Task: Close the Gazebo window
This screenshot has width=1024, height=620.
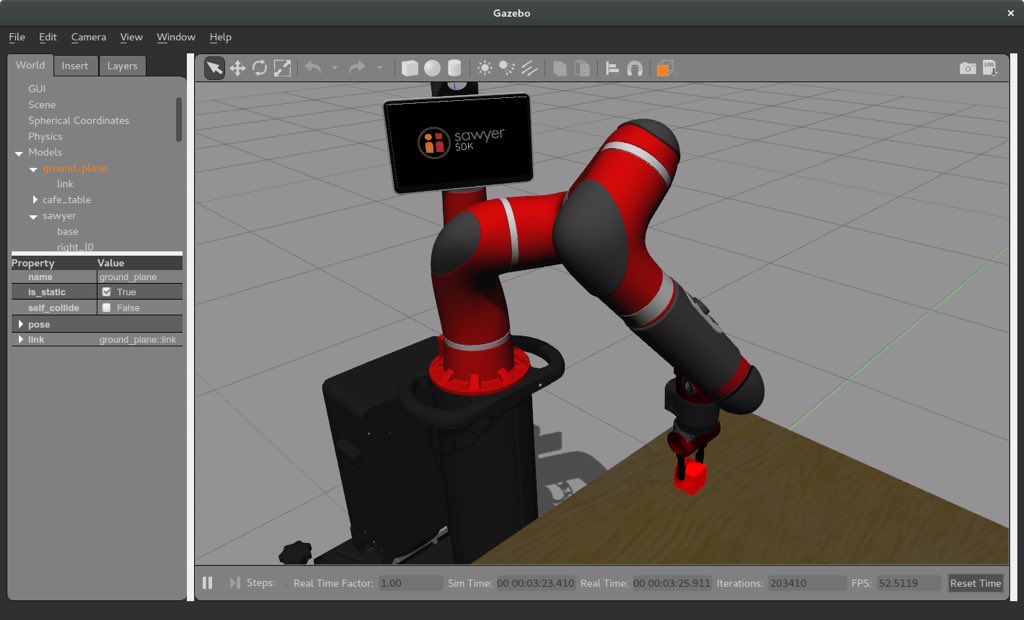Action: tap(1010, 13)
